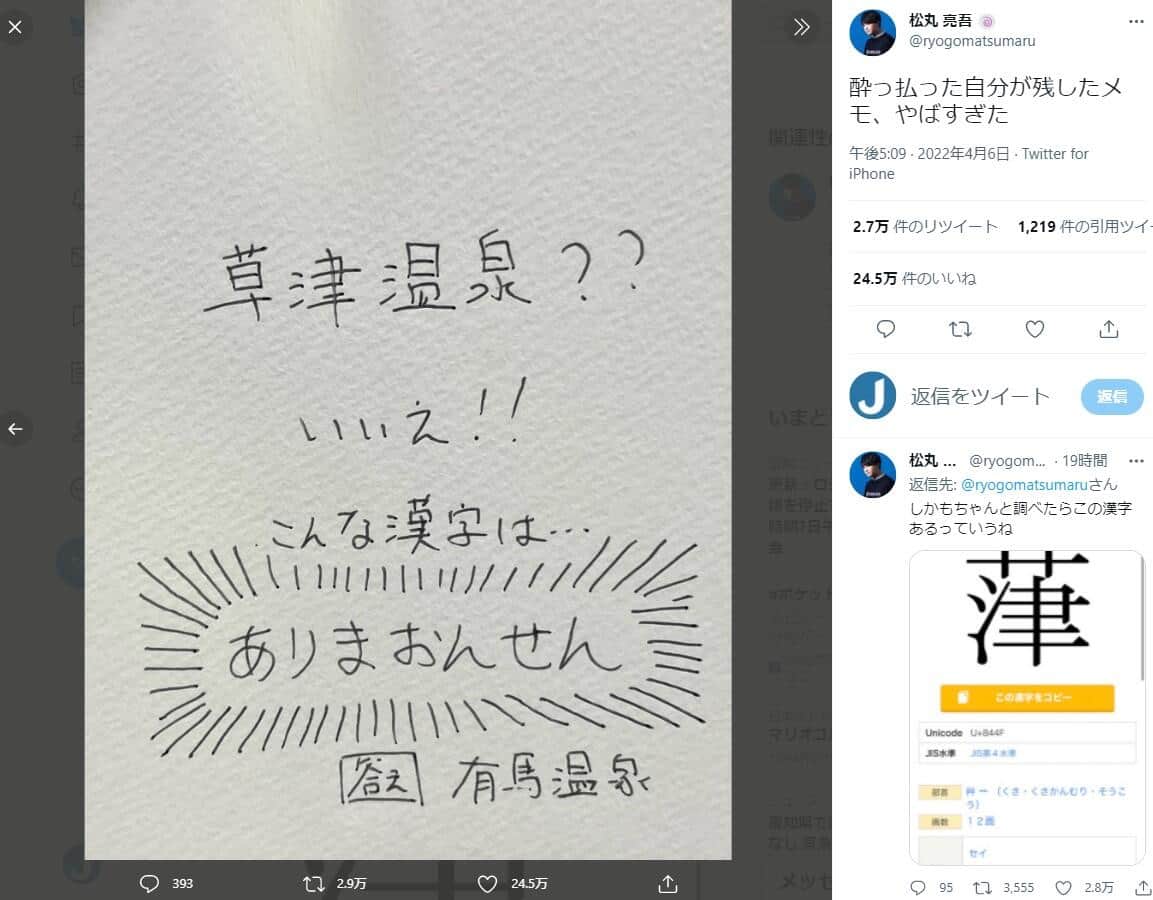Screen dimensions: 1153x900
Task: Click the blue 返信 button
Action: pos(1112,396)
